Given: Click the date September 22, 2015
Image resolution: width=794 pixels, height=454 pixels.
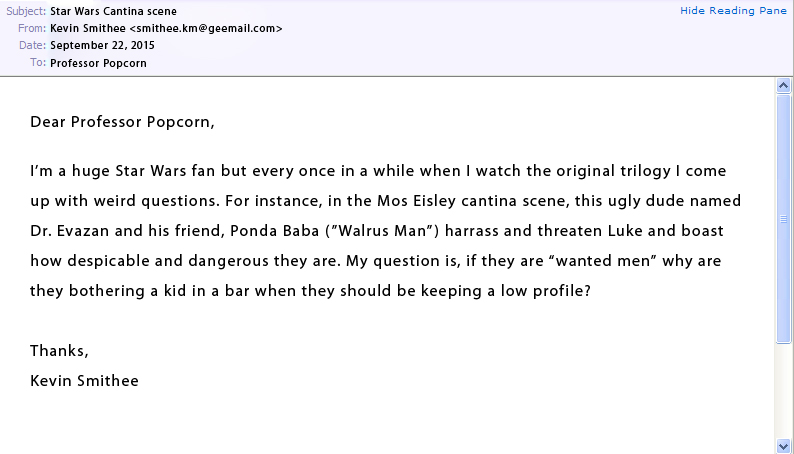Looking at the screenshot, I should click(x=102, y=46).
